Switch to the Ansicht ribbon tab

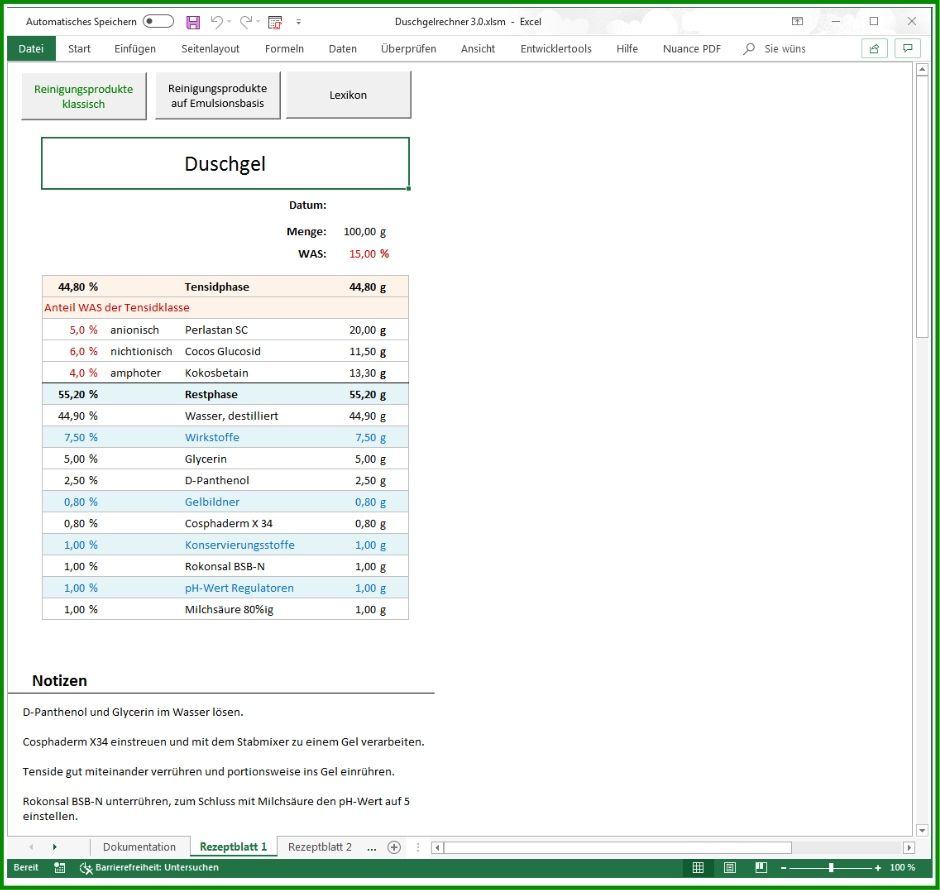(478, 49)
